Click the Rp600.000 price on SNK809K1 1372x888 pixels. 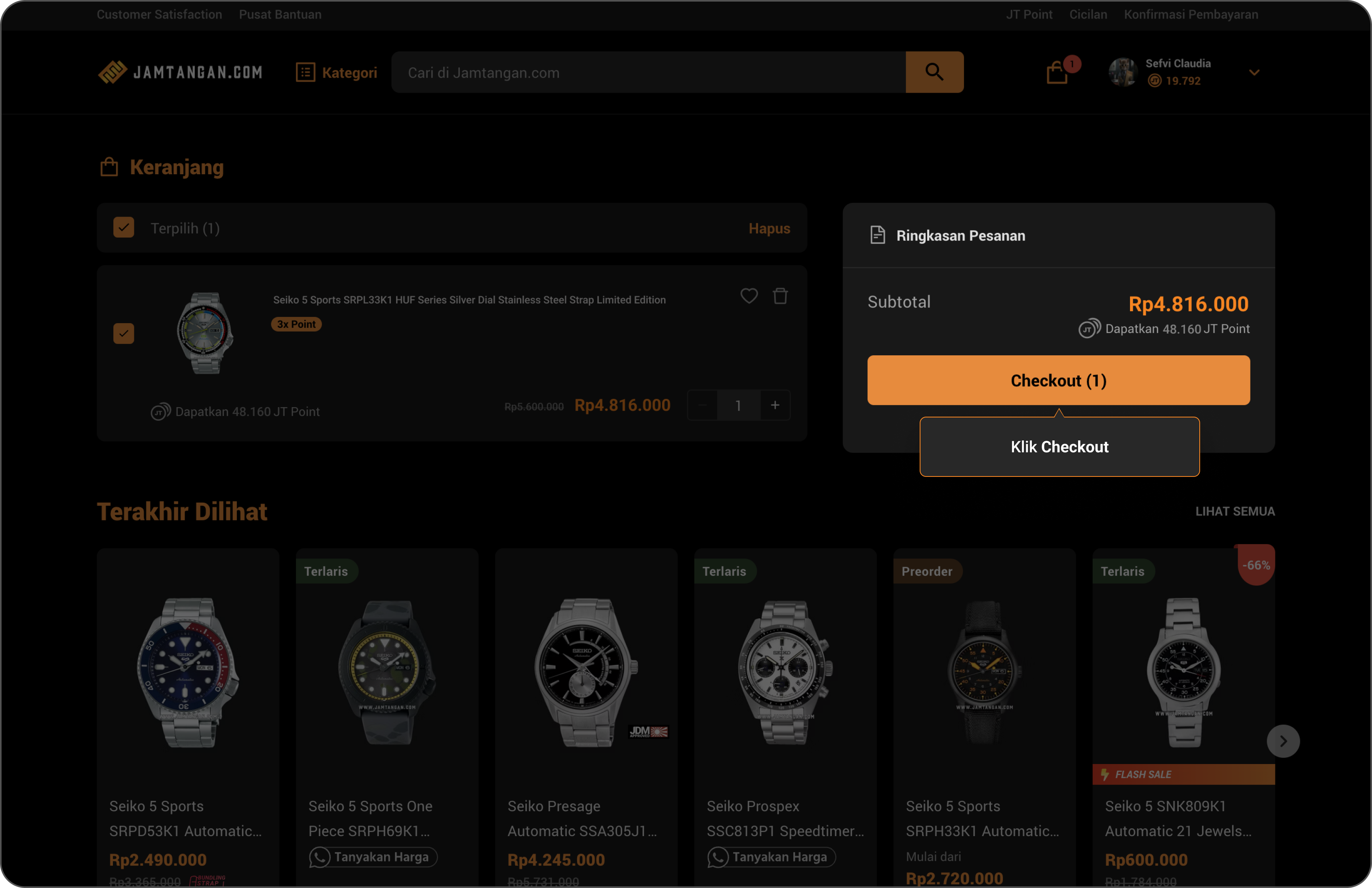pyautogui.click(x=1146, y=860)
